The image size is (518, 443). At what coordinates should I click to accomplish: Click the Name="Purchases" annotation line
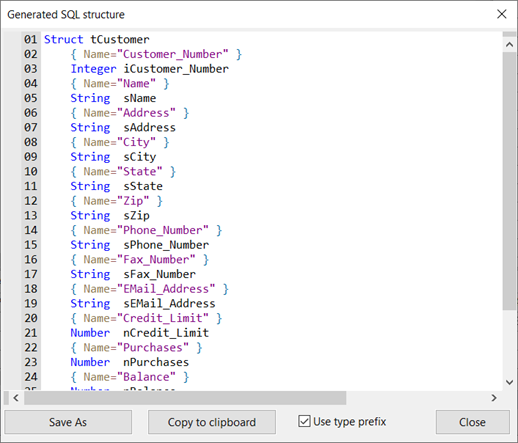[136, 347]
